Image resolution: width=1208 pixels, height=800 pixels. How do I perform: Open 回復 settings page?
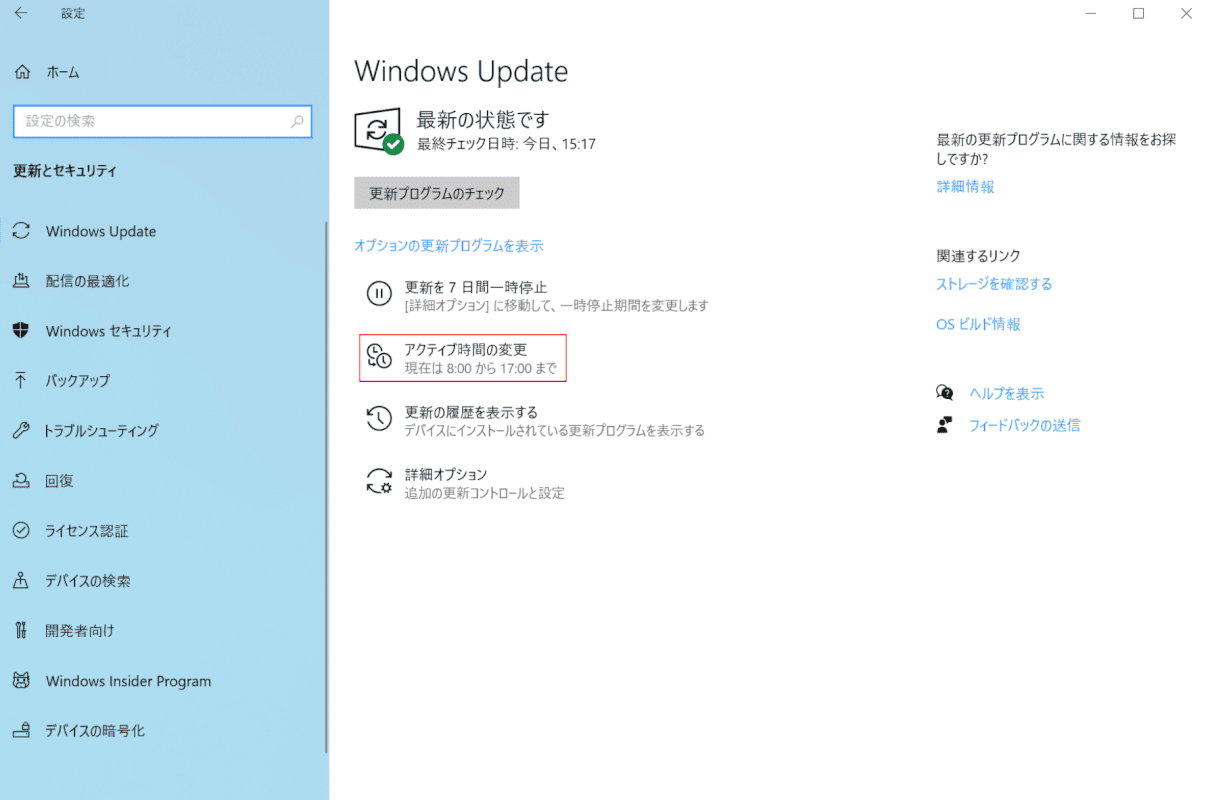coord(59,481)
